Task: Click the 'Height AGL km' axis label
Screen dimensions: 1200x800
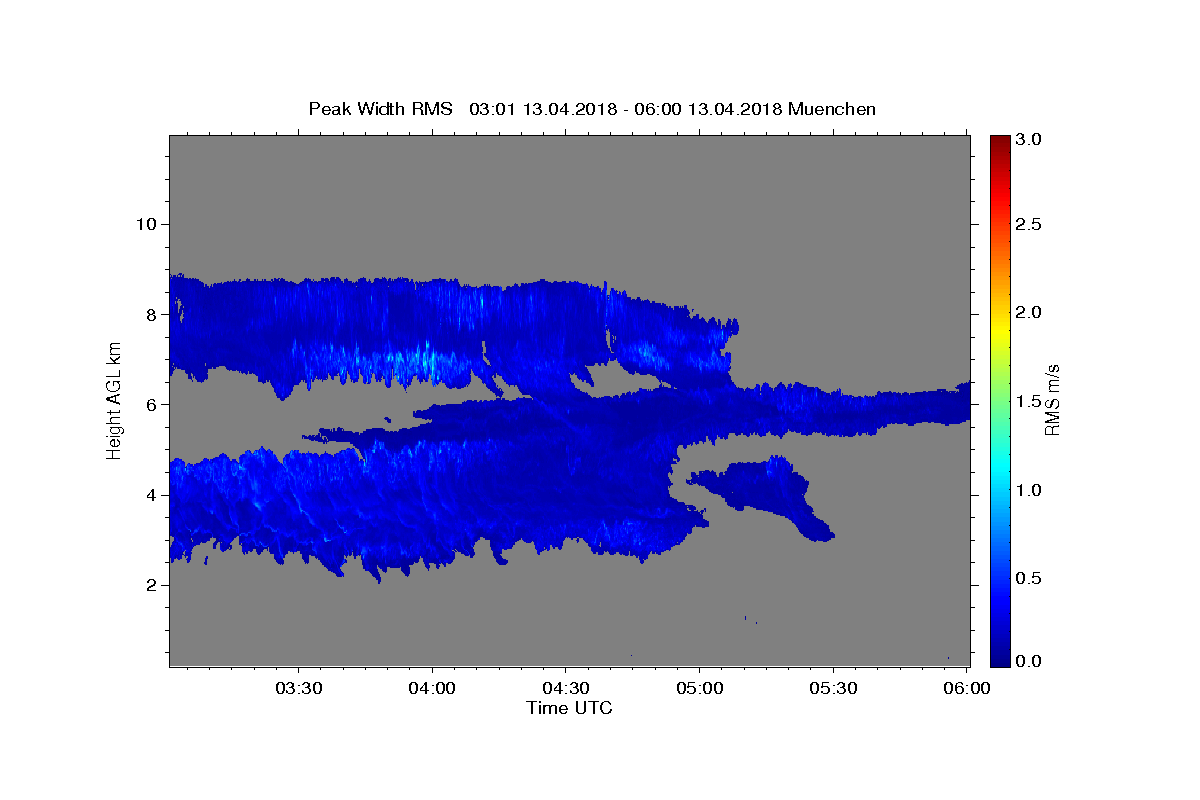Action: (x=114, y=400)
